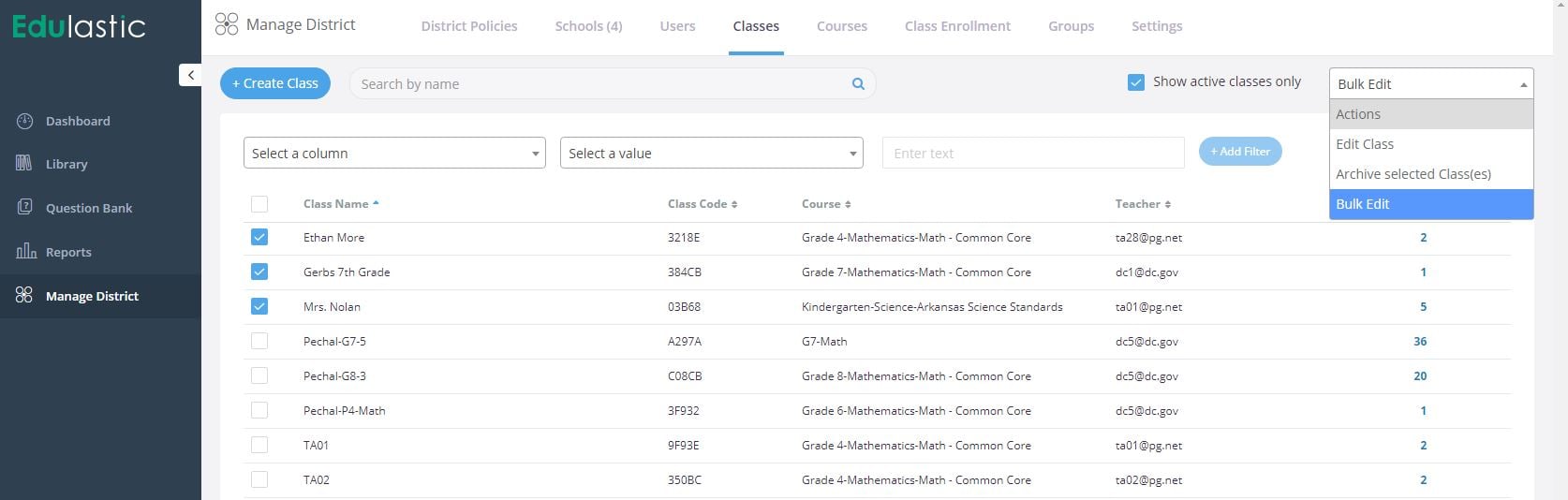Uncheck the Gerbs 7th Grade row
Viewport: 1568px width, 500px height.
[x=259, y=272]
